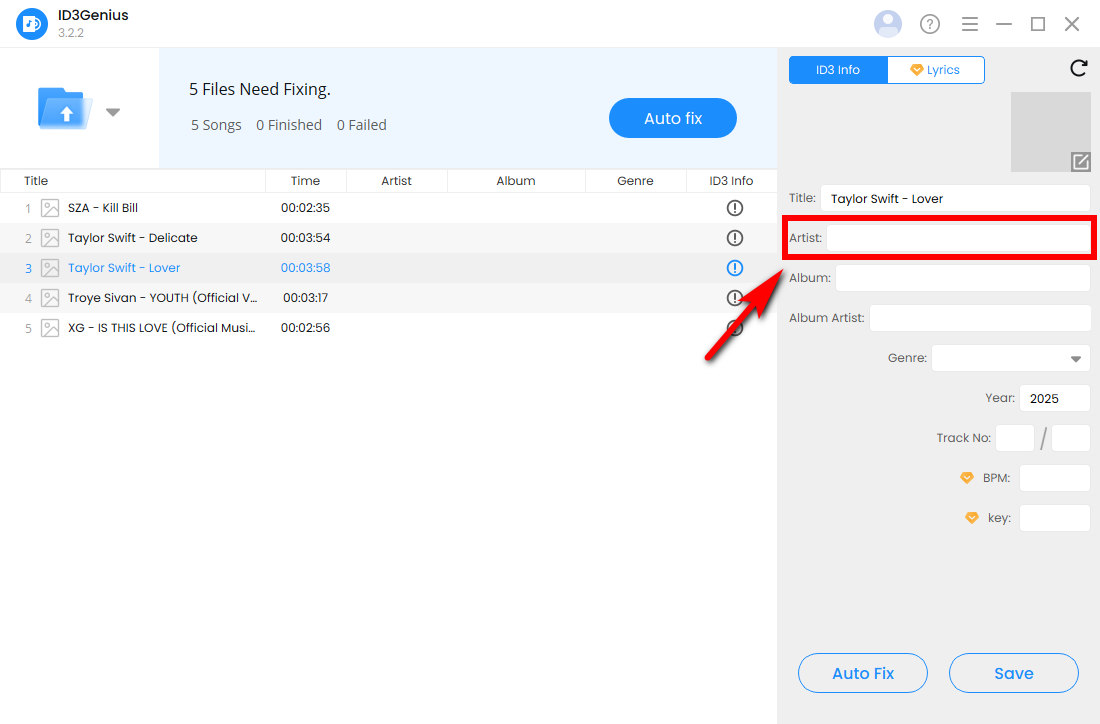Click the 0 Finished counter
Image resolution: width=1100 pixels, height=724 pixels.
pyautogui.click(x=289, y=125)
